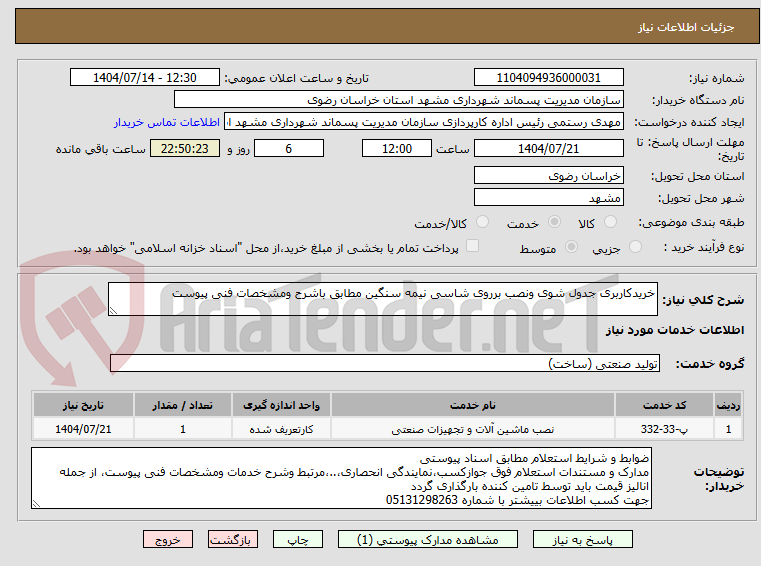Click the row number cell in ردیف column

point(728,429)
